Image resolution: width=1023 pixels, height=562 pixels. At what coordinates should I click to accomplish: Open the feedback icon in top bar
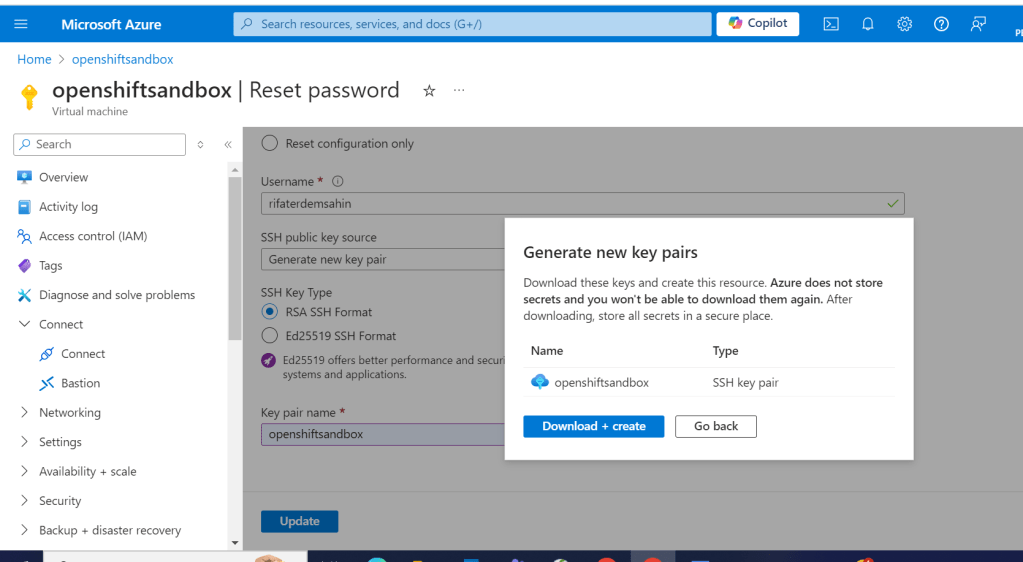point(978,24)
